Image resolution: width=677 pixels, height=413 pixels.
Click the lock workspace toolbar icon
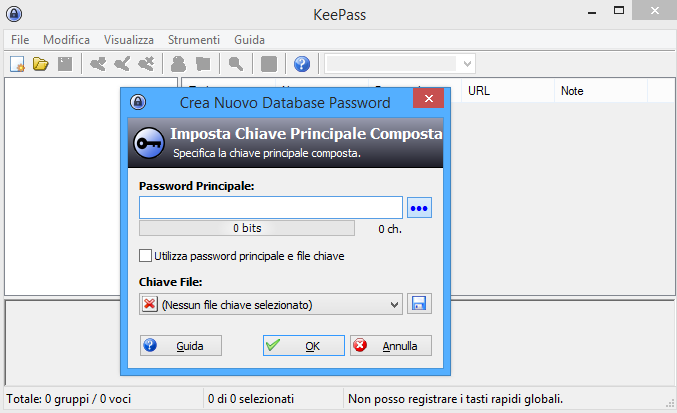click(269, 64)
